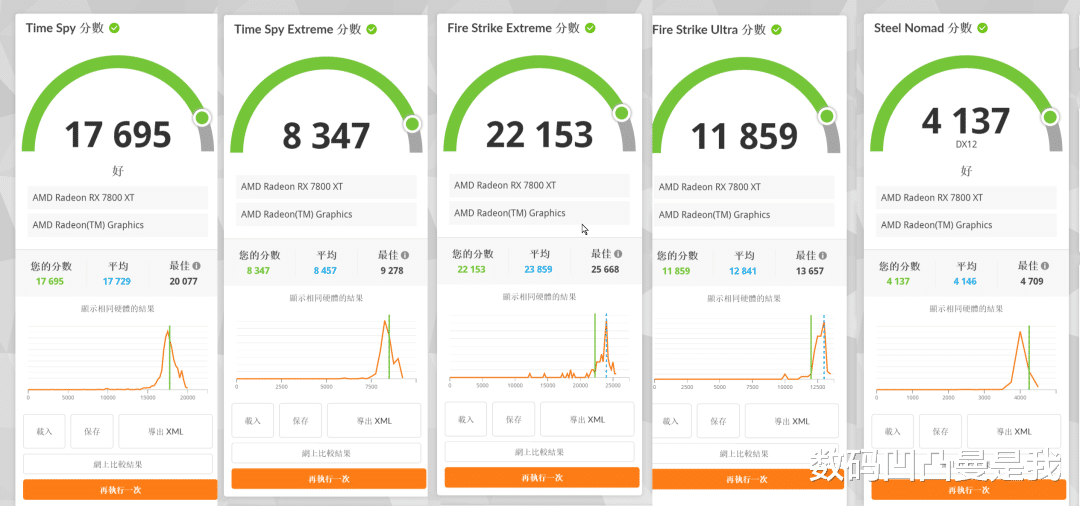Export XML in the Steel Nomad panel
Screen dimensions: 1080x506
tap(1014, 432)
